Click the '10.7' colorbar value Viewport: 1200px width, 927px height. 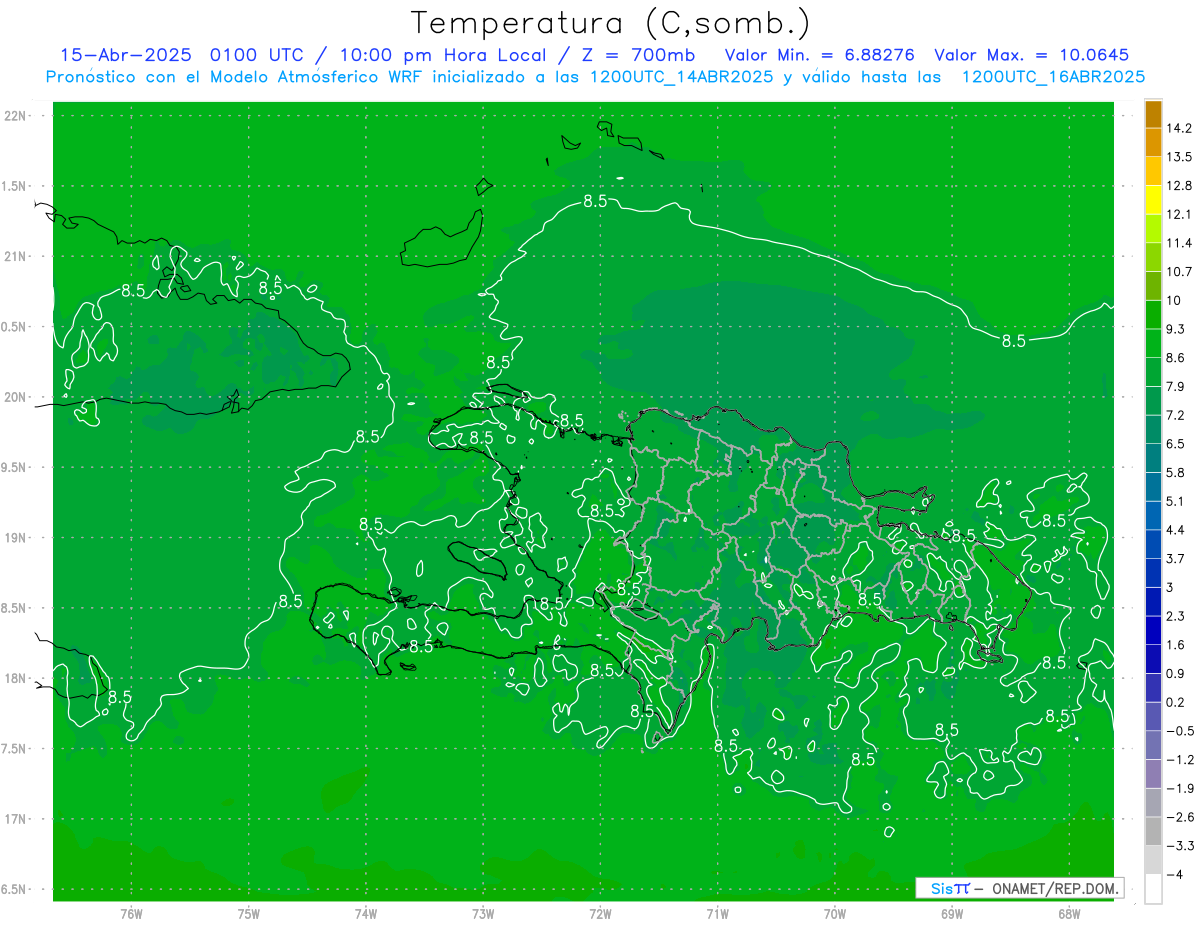[x=1180, y=272]
